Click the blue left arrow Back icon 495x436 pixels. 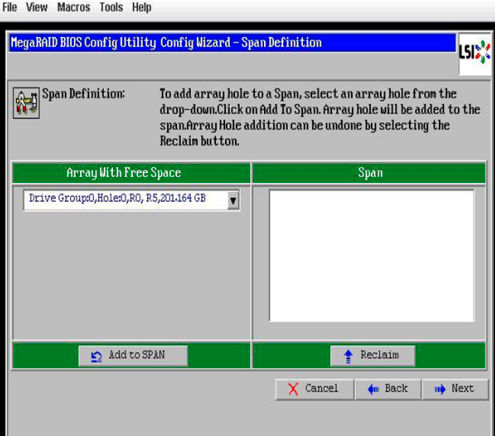pyautogui.click(x=373, y=389)
